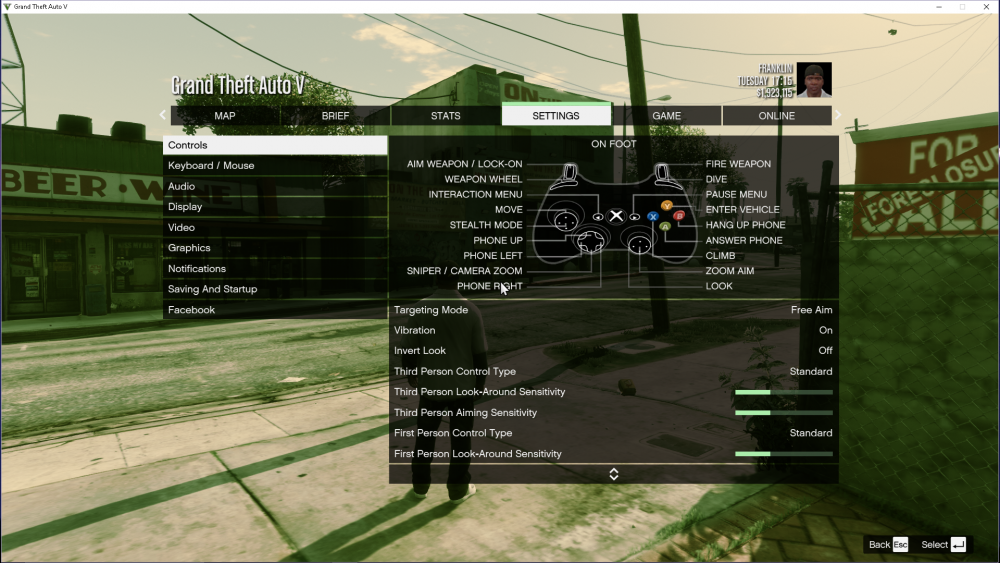Open Facebook settings category
This screenshot has height=563, width=1000.
tap(275, 309)
